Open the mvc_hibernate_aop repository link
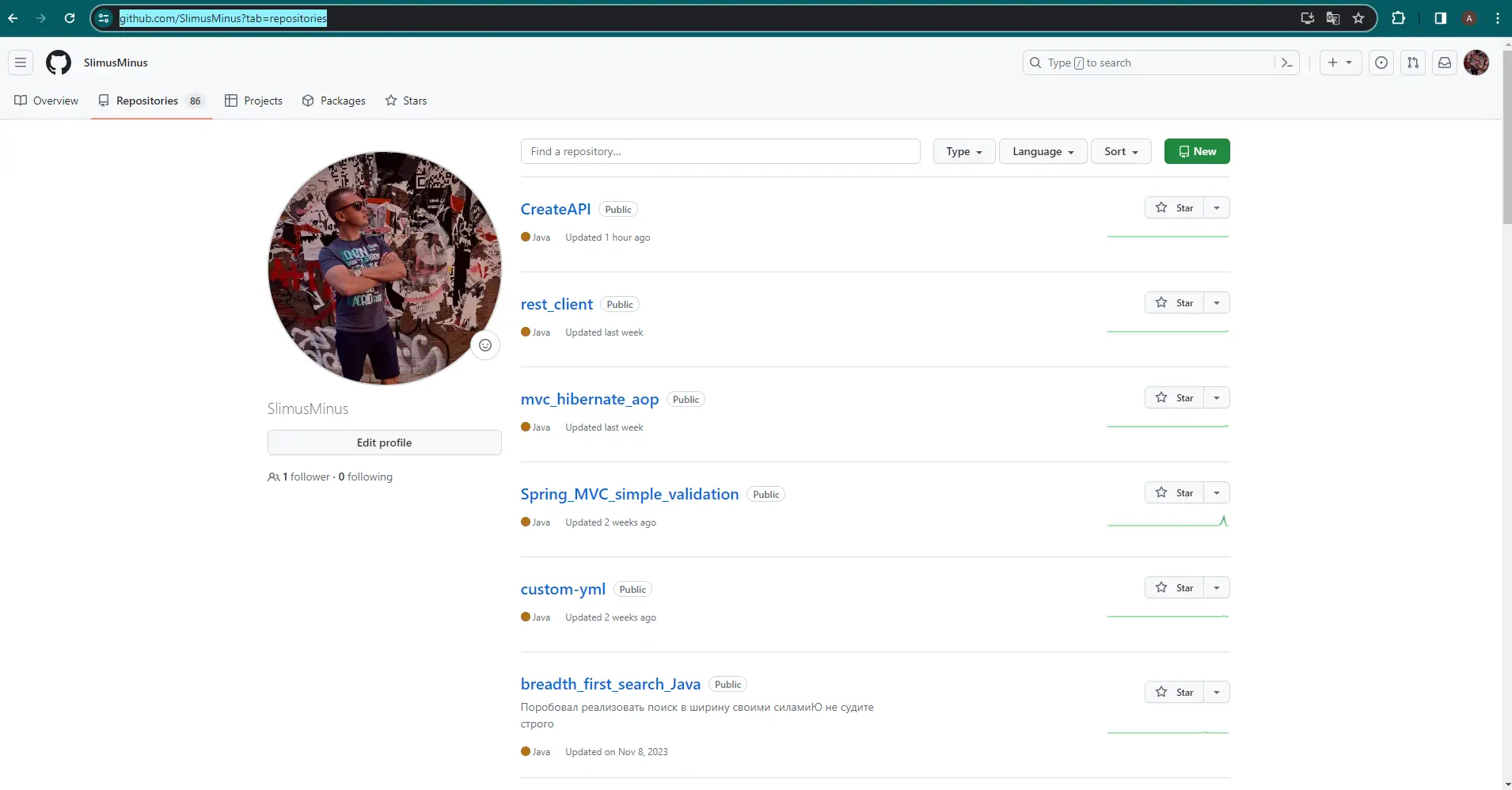Screen dimensions: 1512x790 [x=589, y=399]
